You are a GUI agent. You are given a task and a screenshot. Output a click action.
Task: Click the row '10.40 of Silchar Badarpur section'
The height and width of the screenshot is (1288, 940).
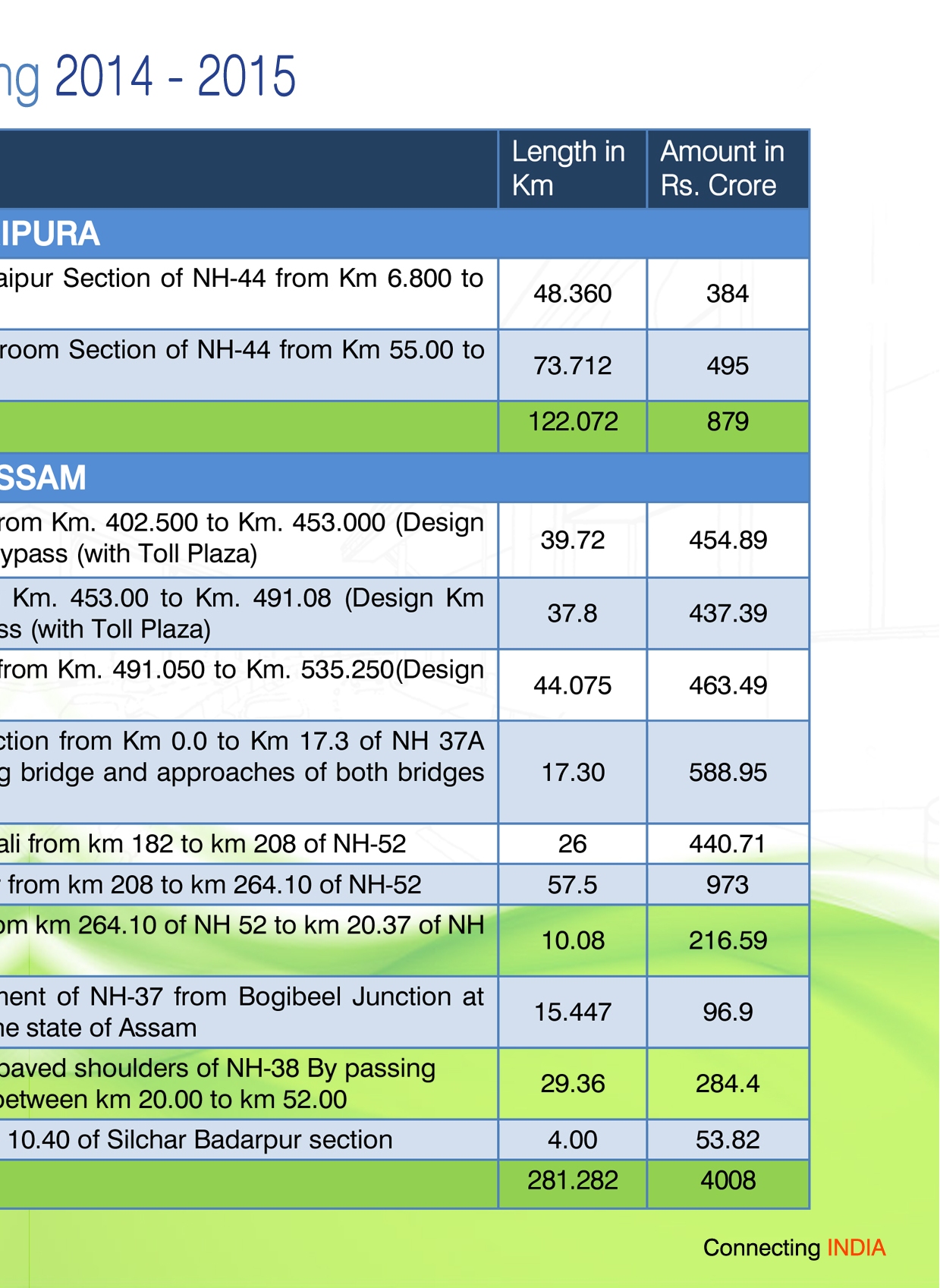point(200,1140)
